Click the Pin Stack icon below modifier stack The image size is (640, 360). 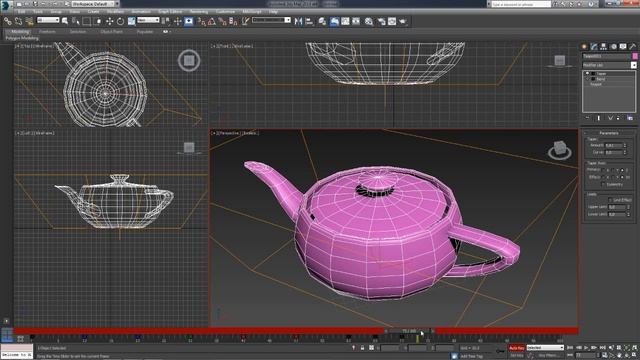588,118
